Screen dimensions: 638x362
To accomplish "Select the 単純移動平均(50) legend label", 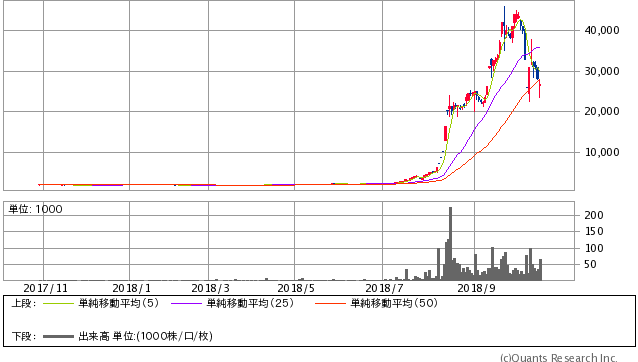I will [x=394, y=303].
